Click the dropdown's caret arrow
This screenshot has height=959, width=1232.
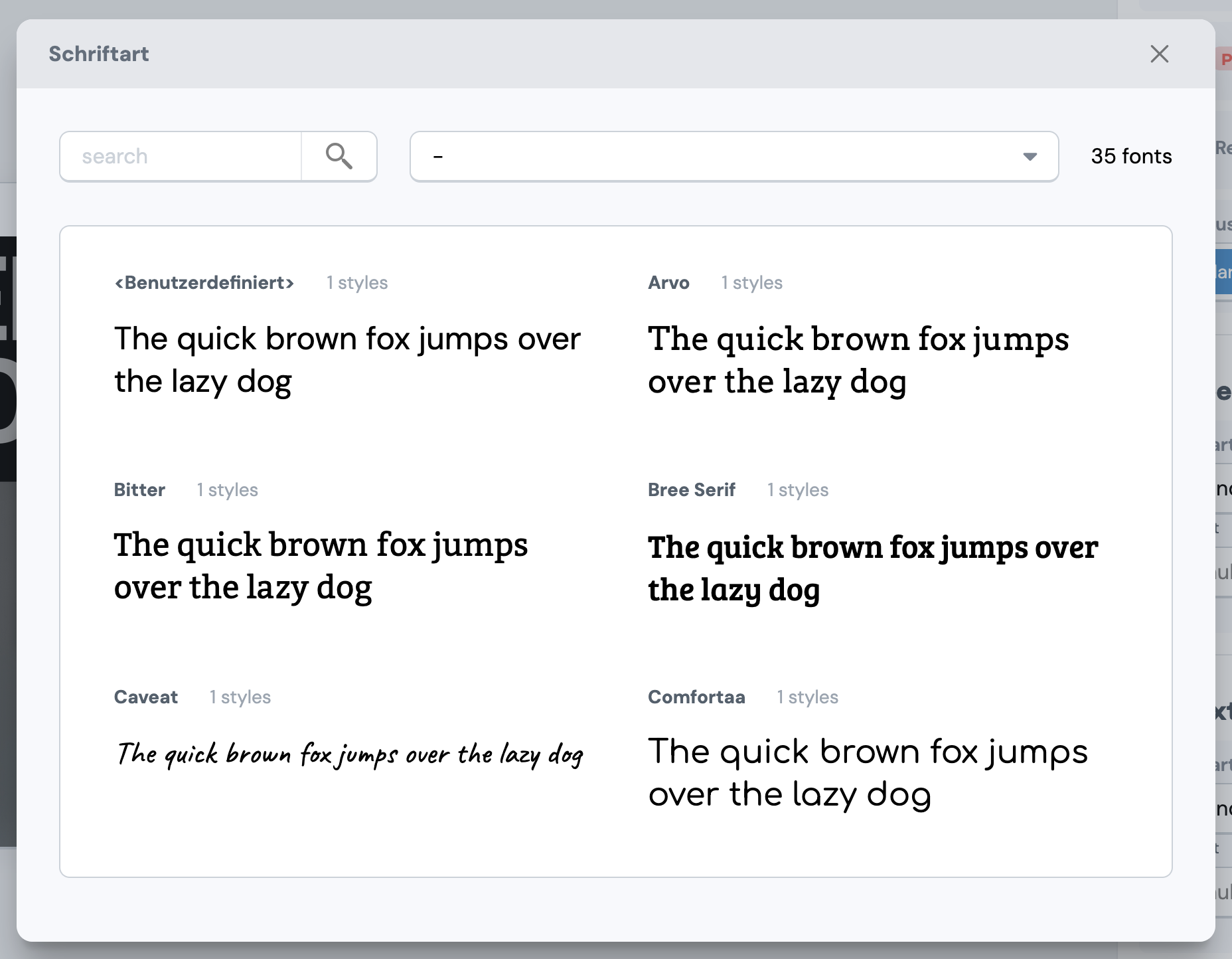[1030, 156]
